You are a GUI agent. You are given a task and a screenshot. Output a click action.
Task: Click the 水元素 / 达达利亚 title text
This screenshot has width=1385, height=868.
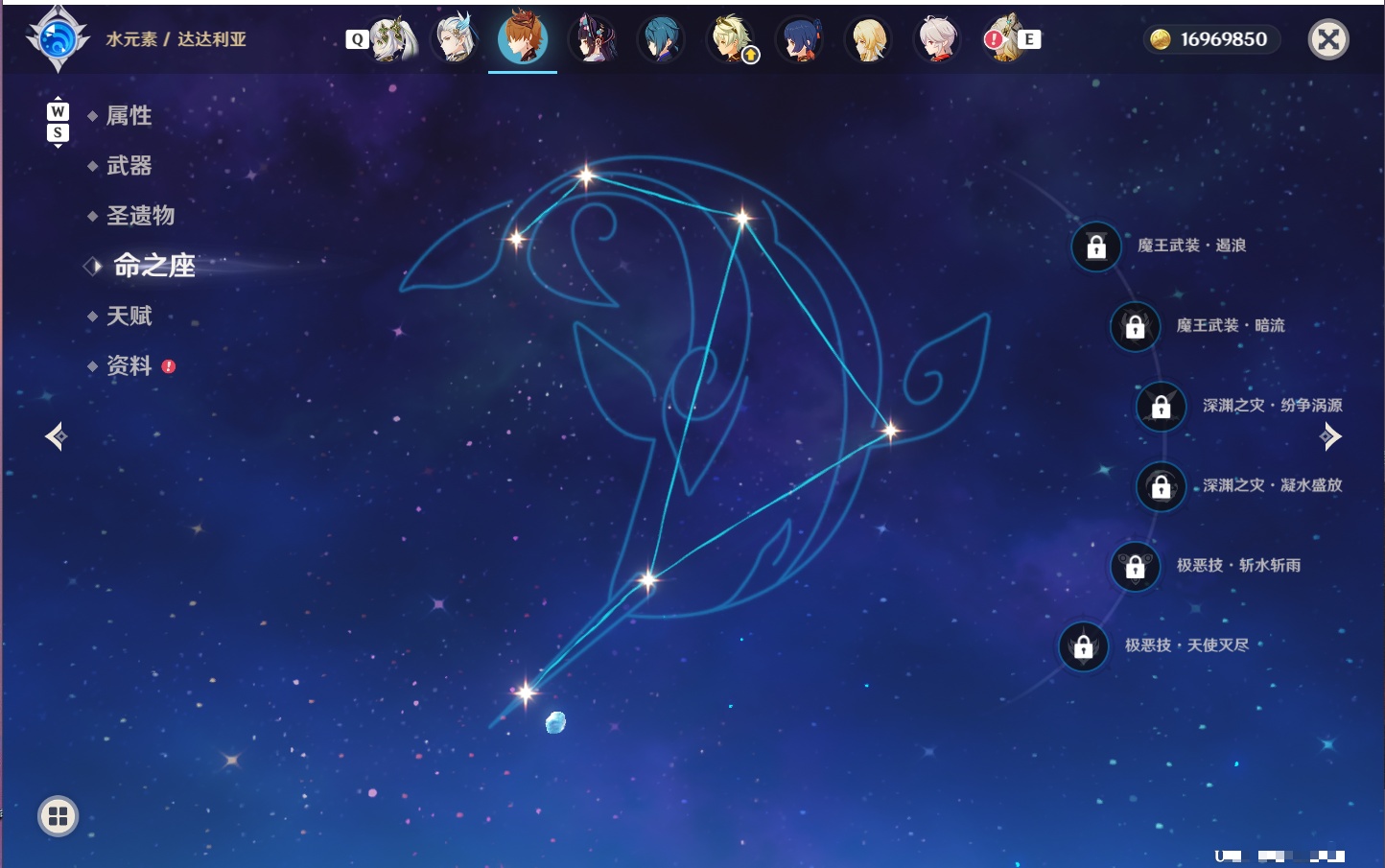(176, 39)
